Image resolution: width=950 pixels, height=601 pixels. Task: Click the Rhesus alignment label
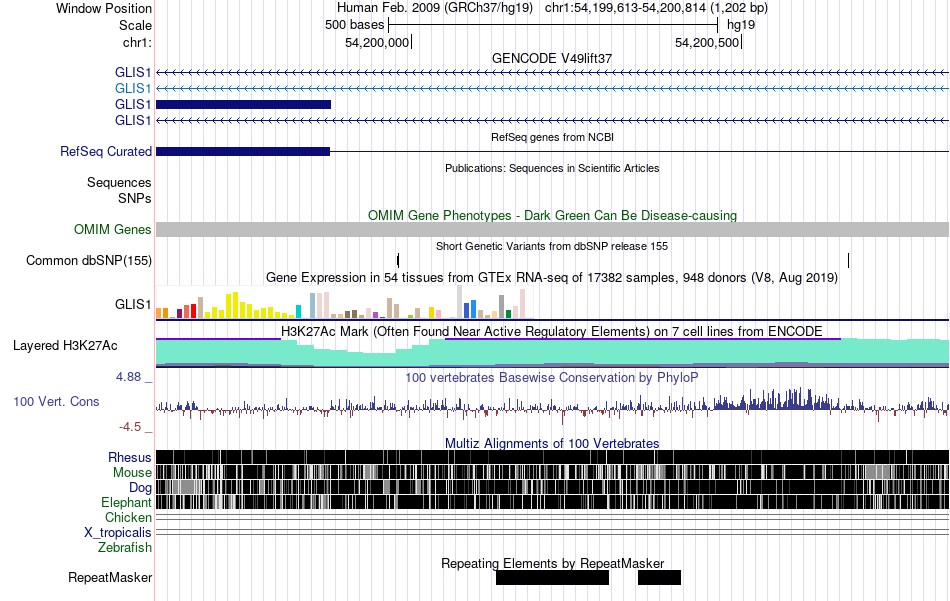click(x=130, y=457)
